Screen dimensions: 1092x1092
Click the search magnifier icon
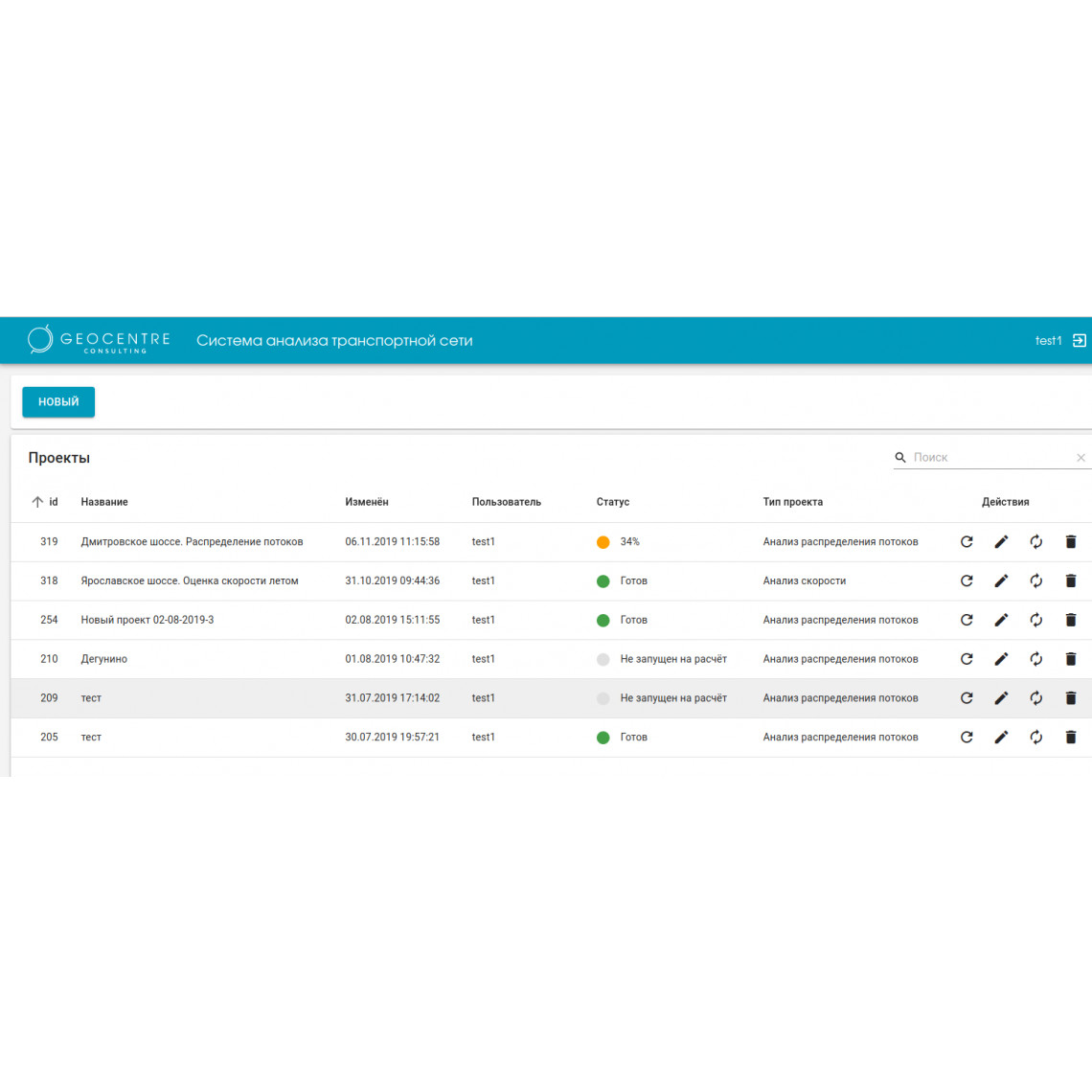pyautogui.click(x=900, y=458)
